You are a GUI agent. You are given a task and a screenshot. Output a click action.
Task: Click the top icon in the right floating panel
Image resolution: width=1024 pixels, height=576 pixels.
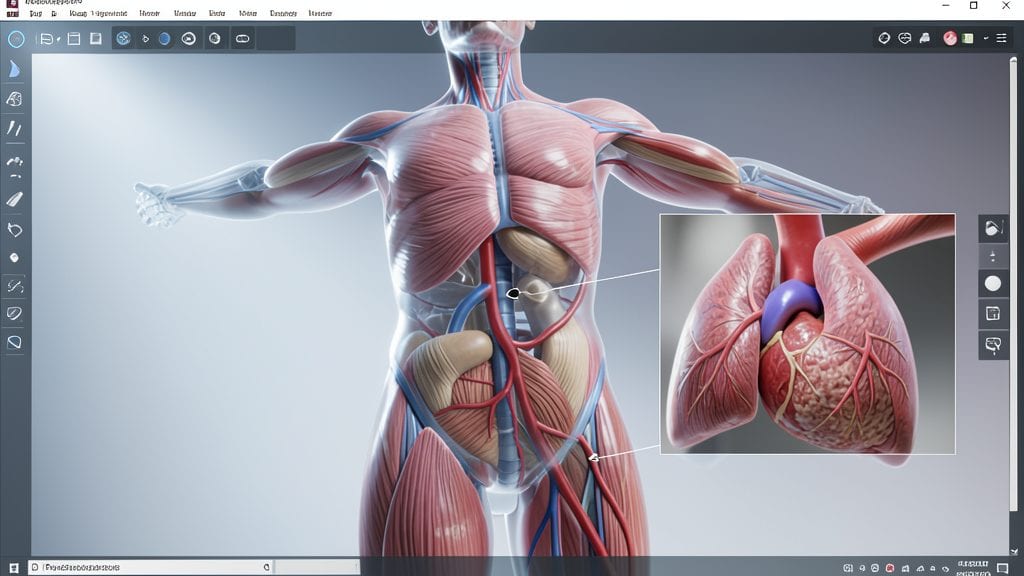coord(993,228)
